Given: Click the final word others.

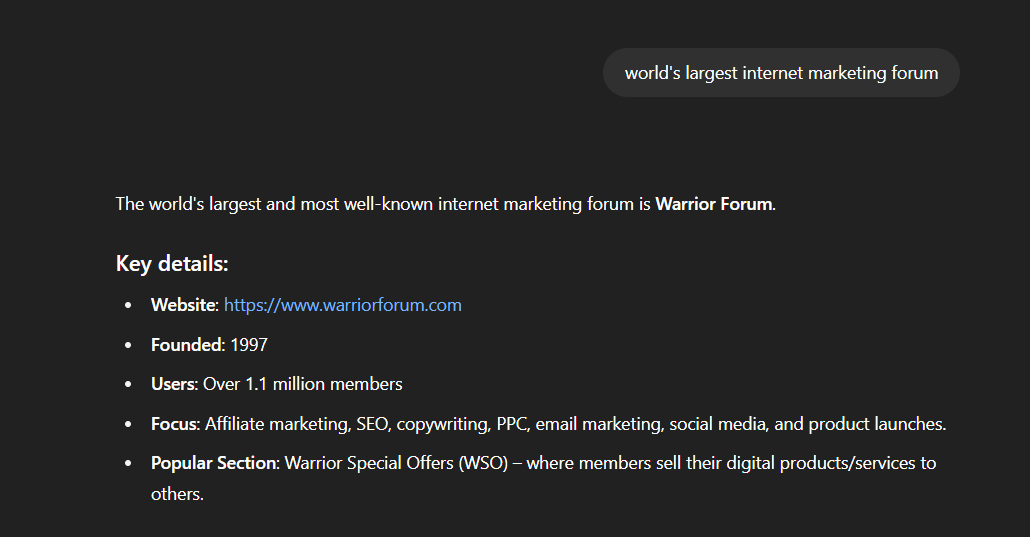Looking at the screenshot, I should 177,494.
